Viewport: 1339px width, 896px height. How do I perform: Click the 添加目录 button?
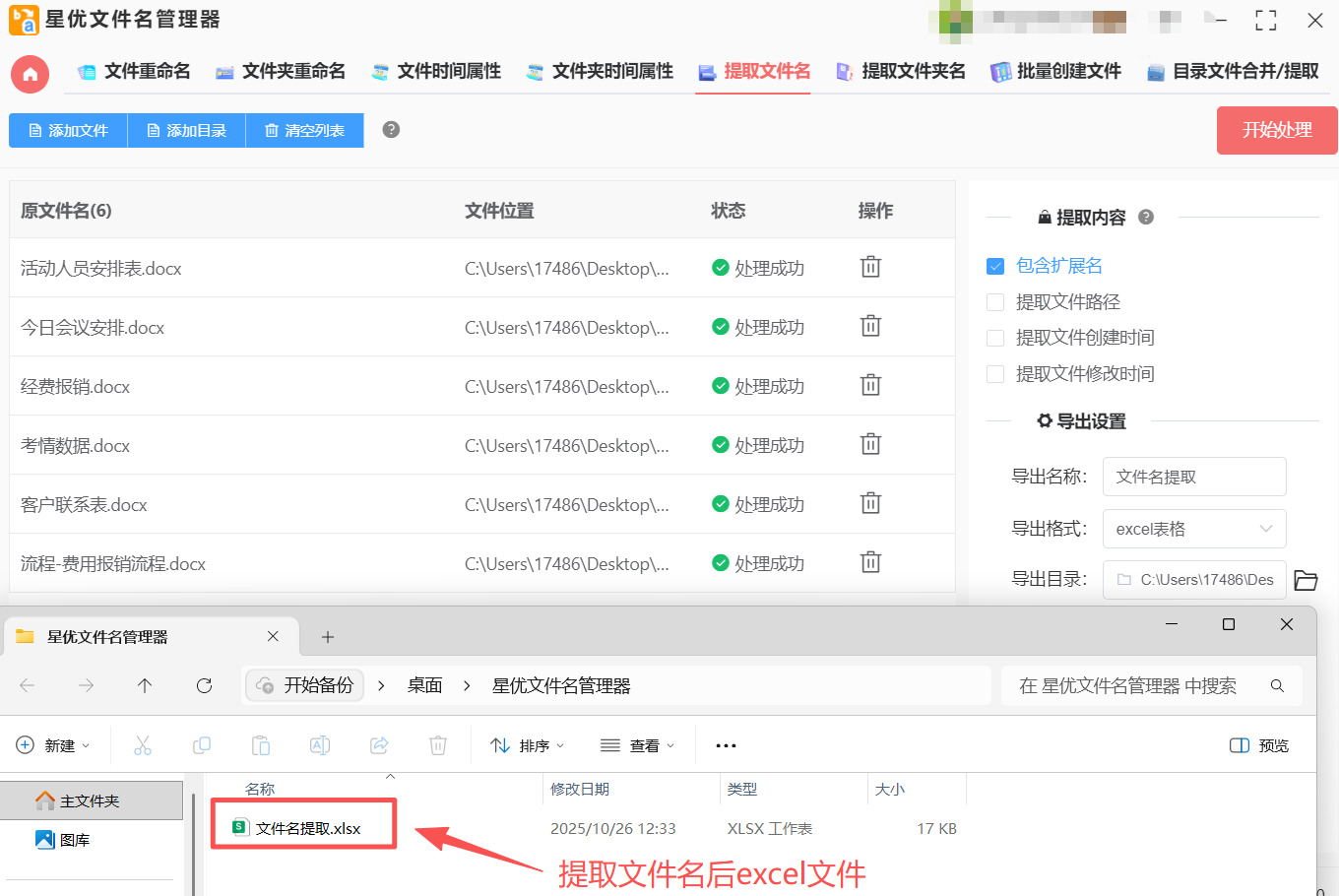(x=186, y=130)
